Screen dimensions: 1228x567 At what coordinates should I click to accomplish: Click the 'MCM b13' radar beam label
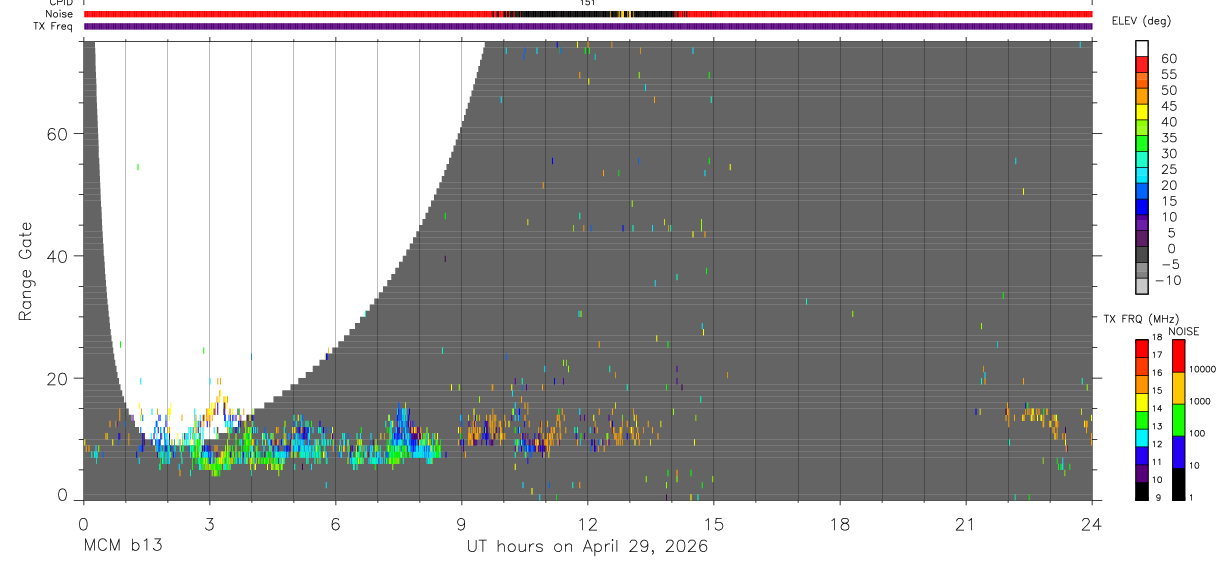pos(122,546)
